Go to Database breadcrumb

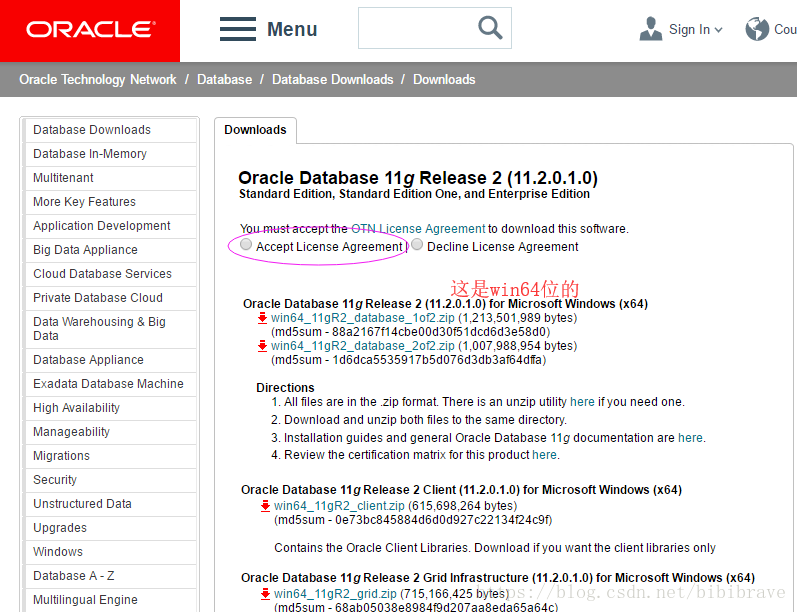pos(225,80)
